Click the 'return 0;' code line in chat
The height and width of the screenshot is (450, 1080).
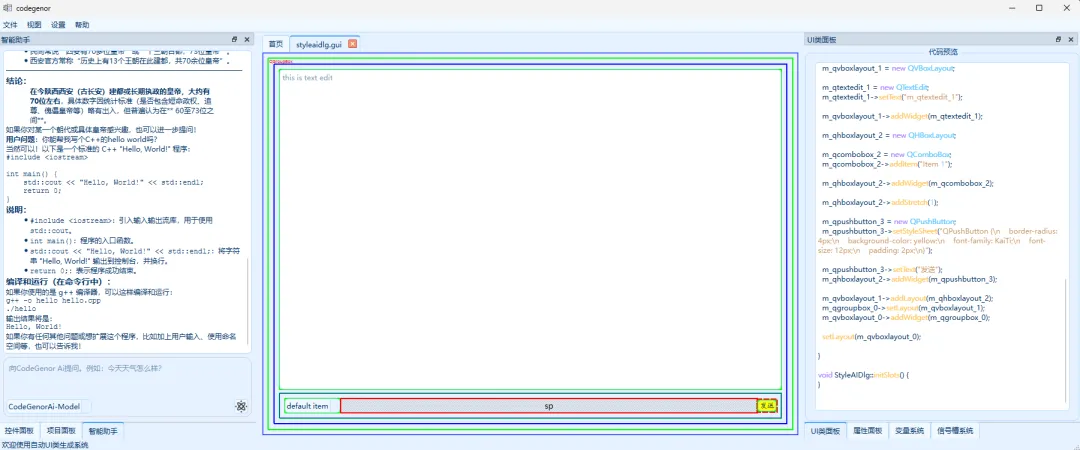pyautogui.click(x=45, y=191)
